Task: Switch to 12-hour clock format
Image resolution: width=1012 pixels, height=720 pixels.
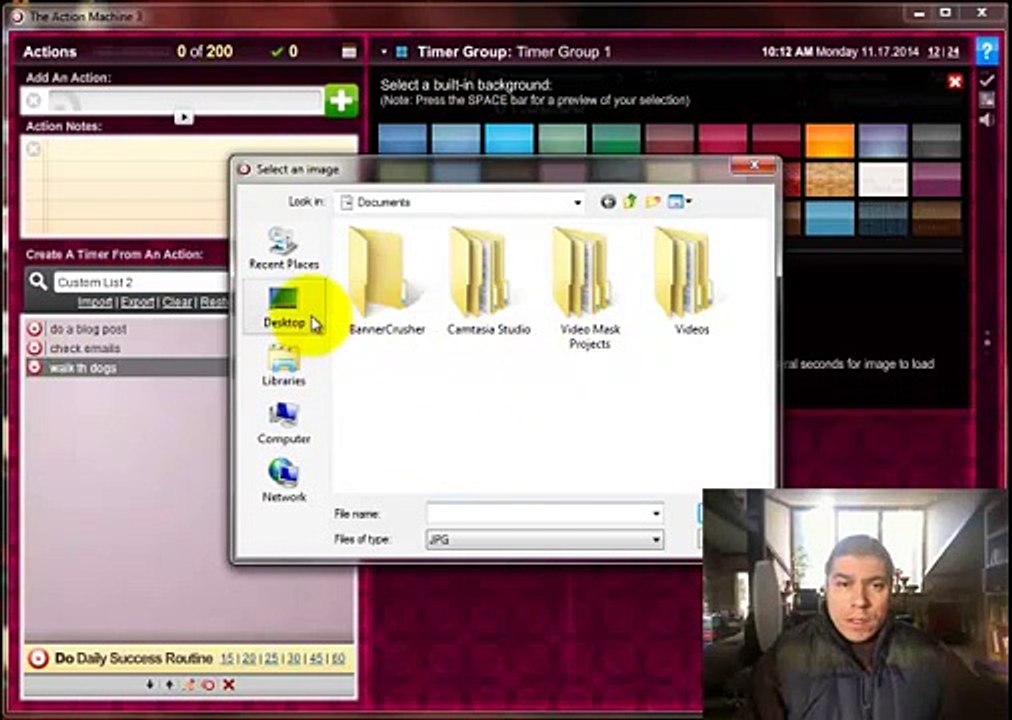Action: 933,52
